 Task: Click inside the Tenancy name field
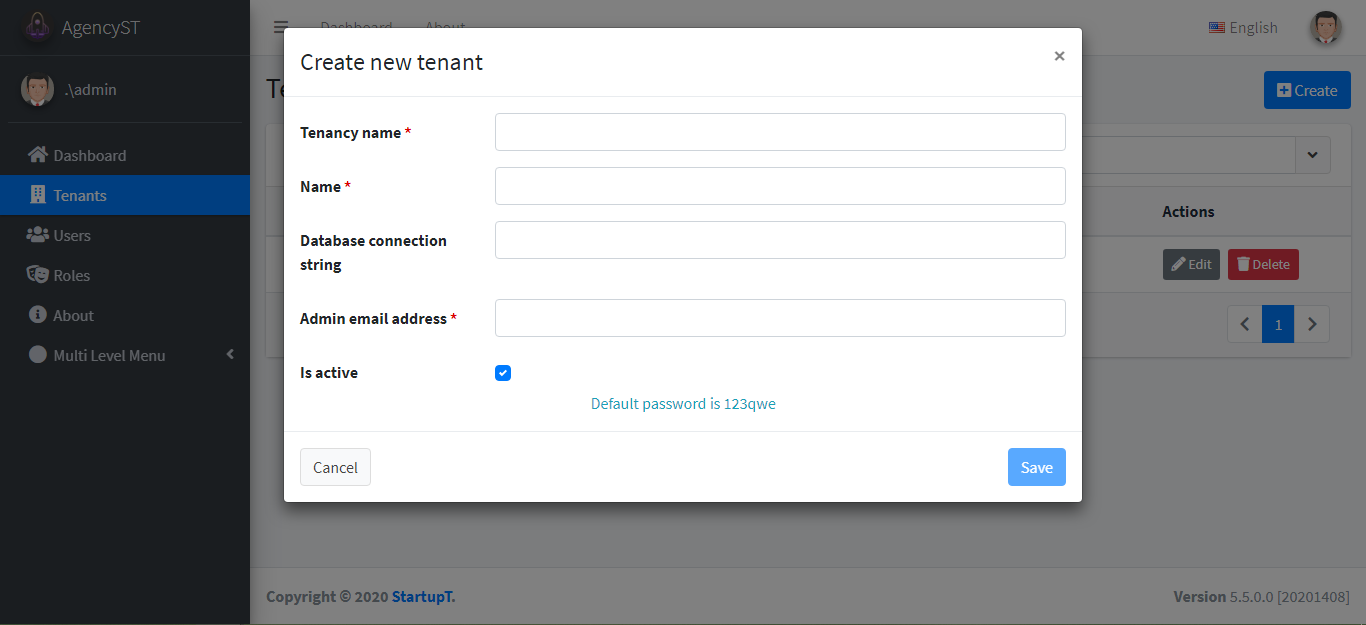[780, 131]
